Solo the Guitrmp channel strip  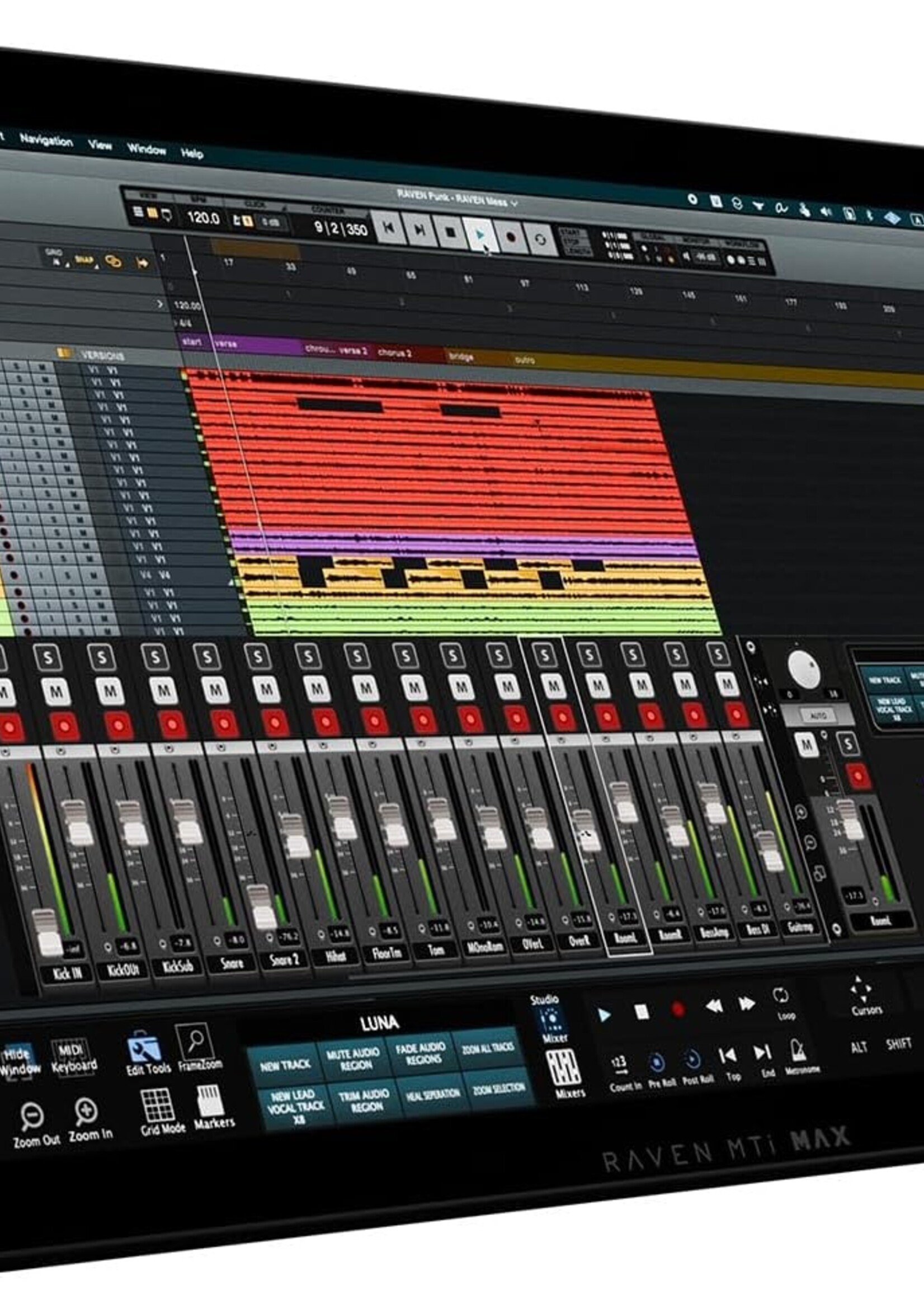pos(718,655)
